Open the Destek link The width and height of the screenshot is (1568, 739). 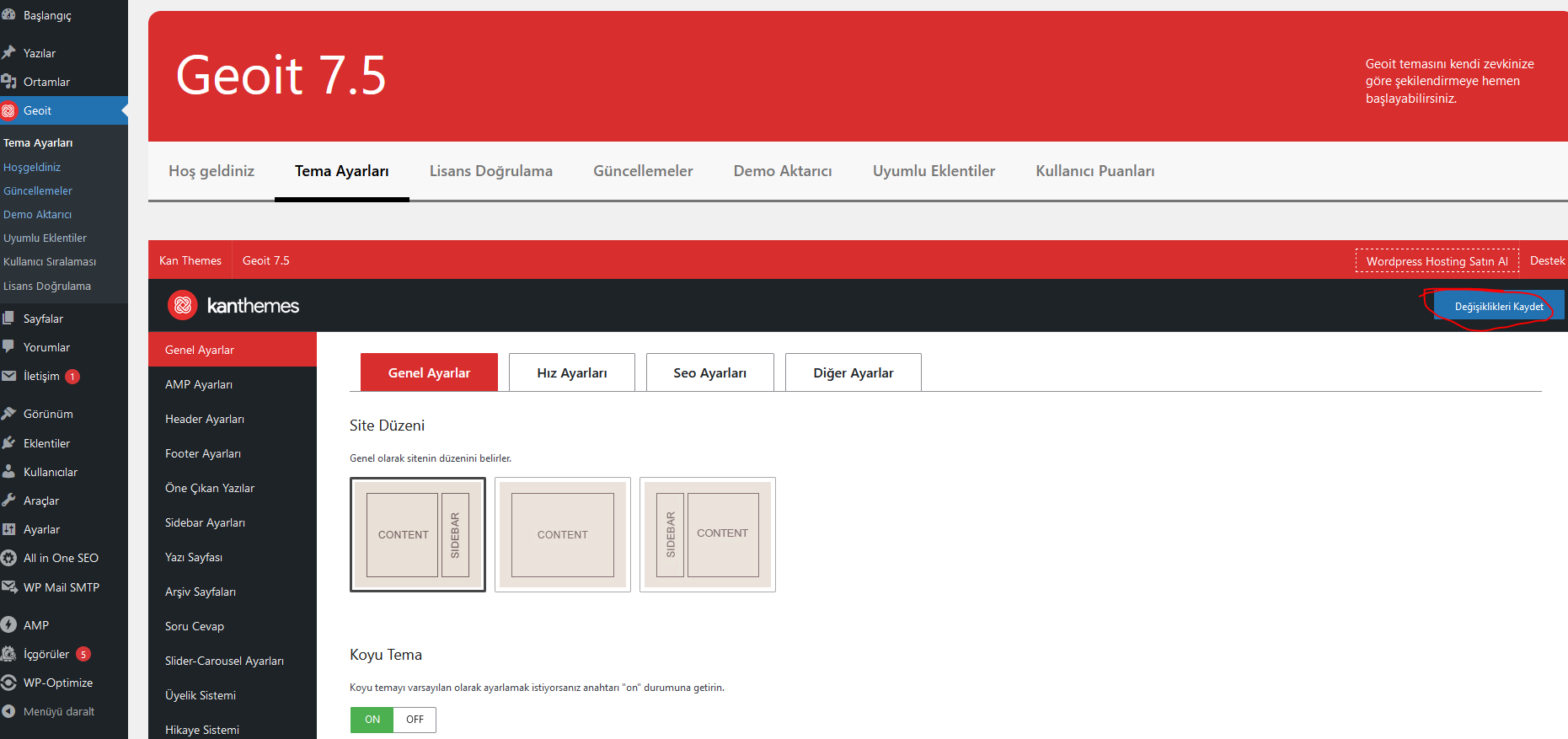[1547, 260]
